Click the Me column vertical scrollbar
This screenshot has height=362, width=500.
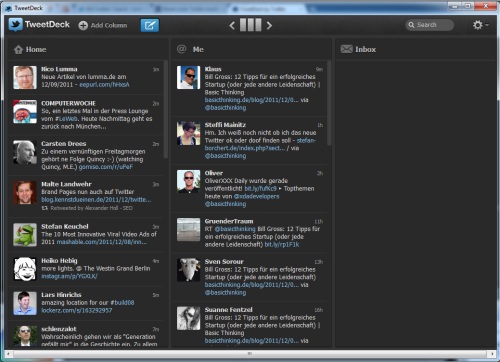[329, 103]
